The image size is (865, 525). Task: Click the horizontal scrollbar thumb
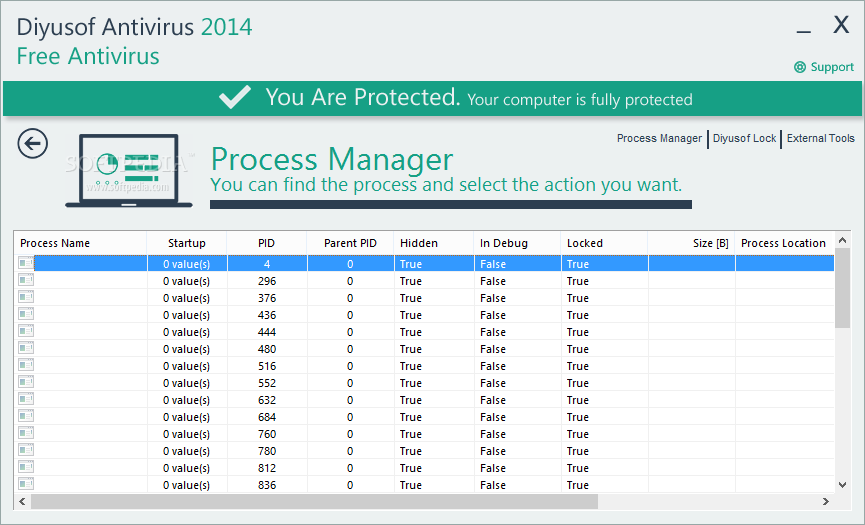[314, 501]
